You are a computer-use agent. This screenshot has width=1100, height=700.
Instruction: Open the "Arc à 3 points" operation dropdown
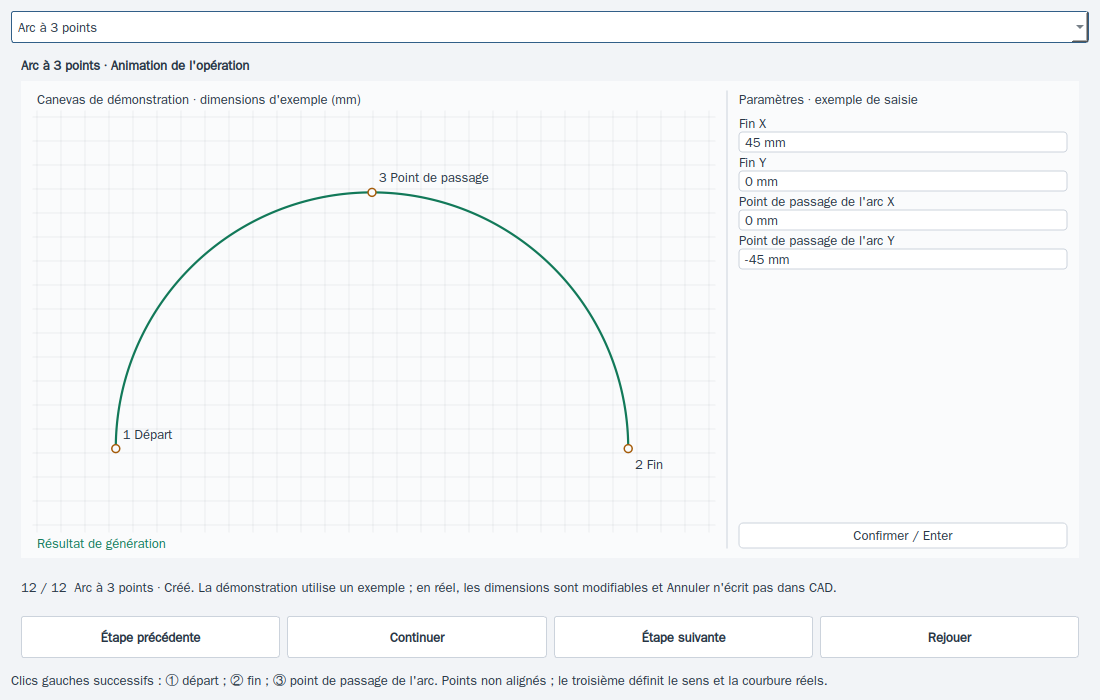click(x=549, y=27)
